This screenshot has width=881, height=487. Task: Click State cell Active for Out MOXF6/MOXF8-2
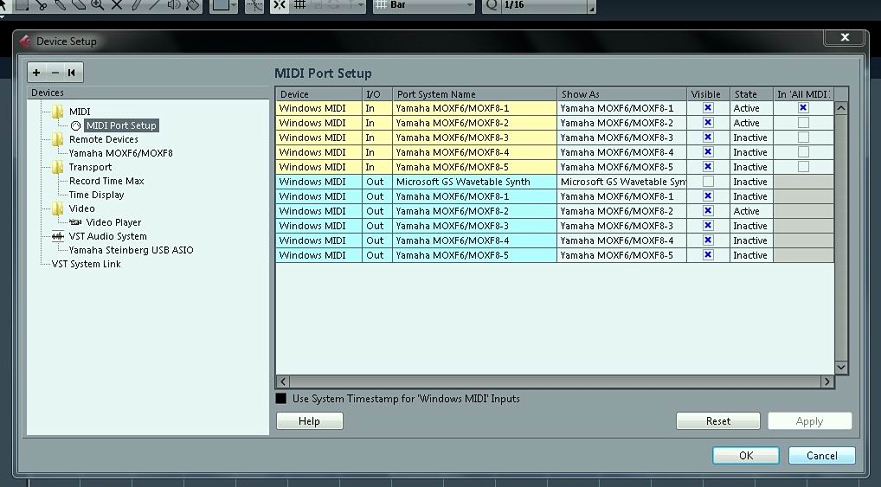[751, 211]
